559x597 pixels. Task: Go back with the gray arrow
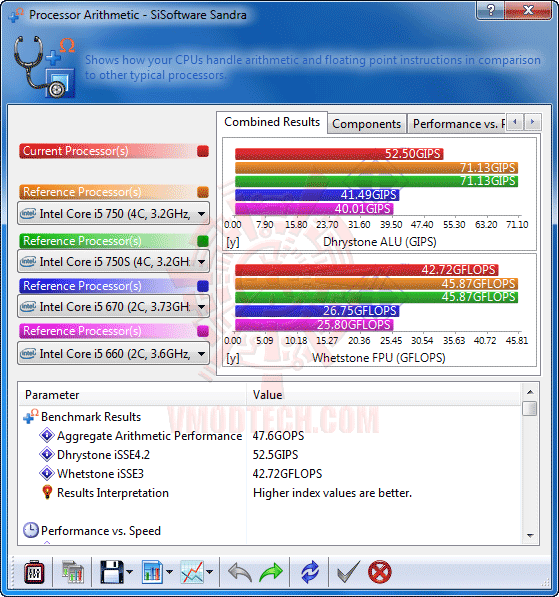(x=240, y=572)
